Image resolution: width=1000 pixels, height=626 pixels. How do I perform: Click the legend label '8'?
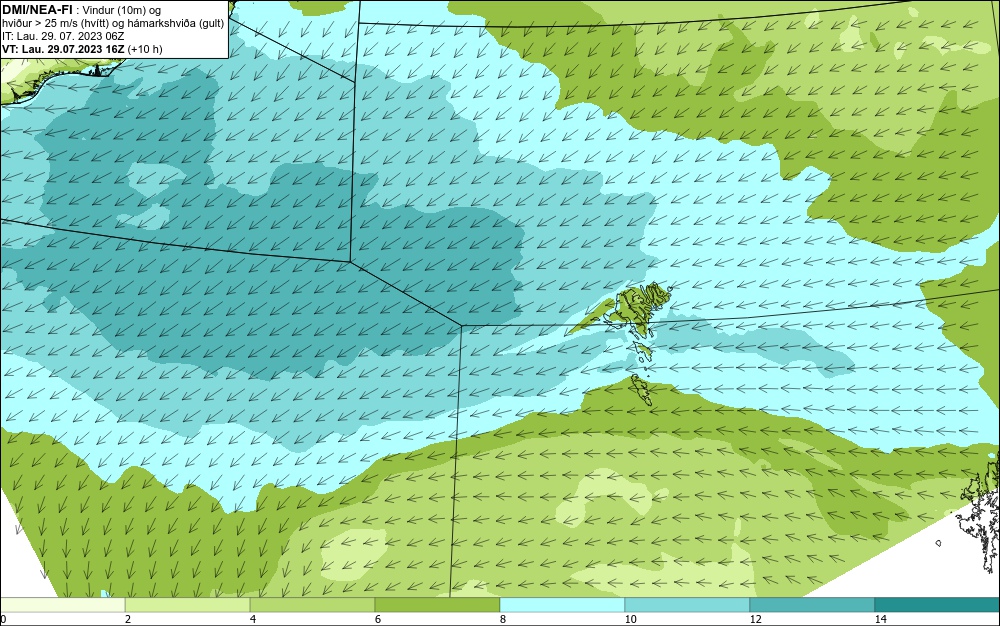503,619
